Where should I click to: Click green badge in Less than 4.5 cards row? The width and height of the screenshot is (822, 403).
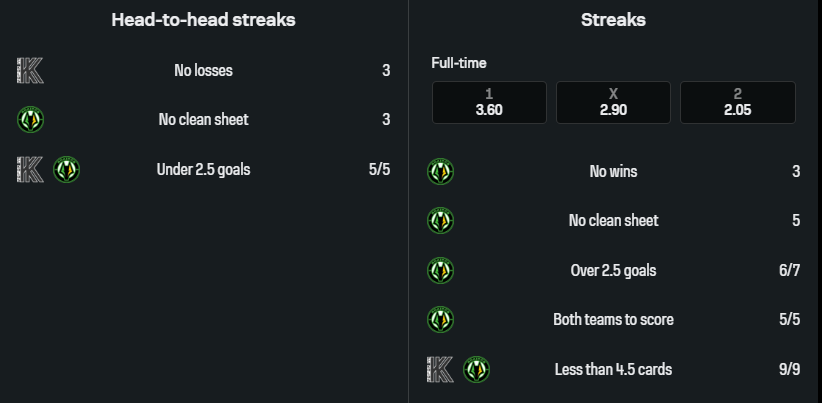(476, 369)
